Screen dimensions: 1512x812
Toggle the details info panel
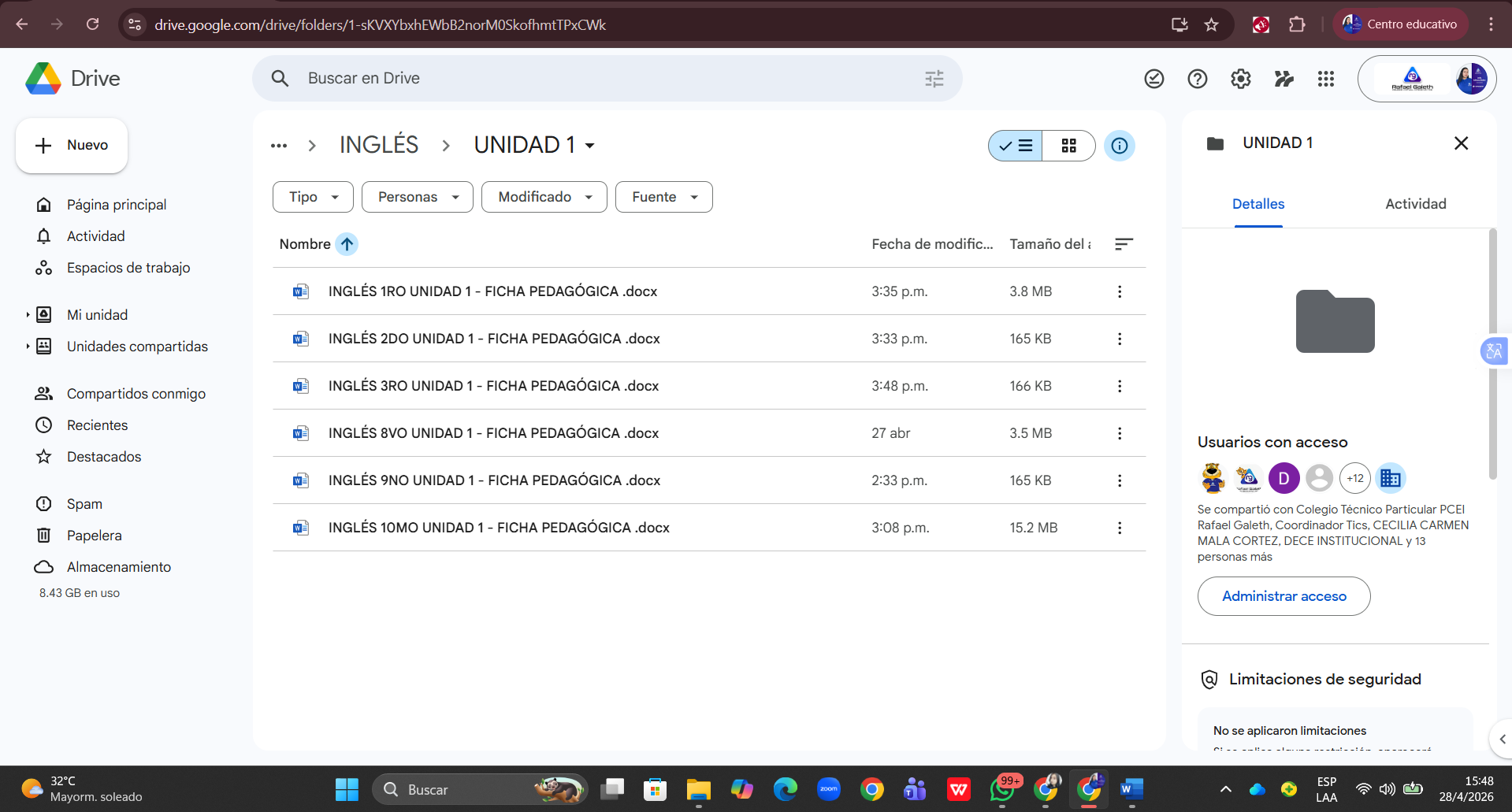[x=1119, y=146]
